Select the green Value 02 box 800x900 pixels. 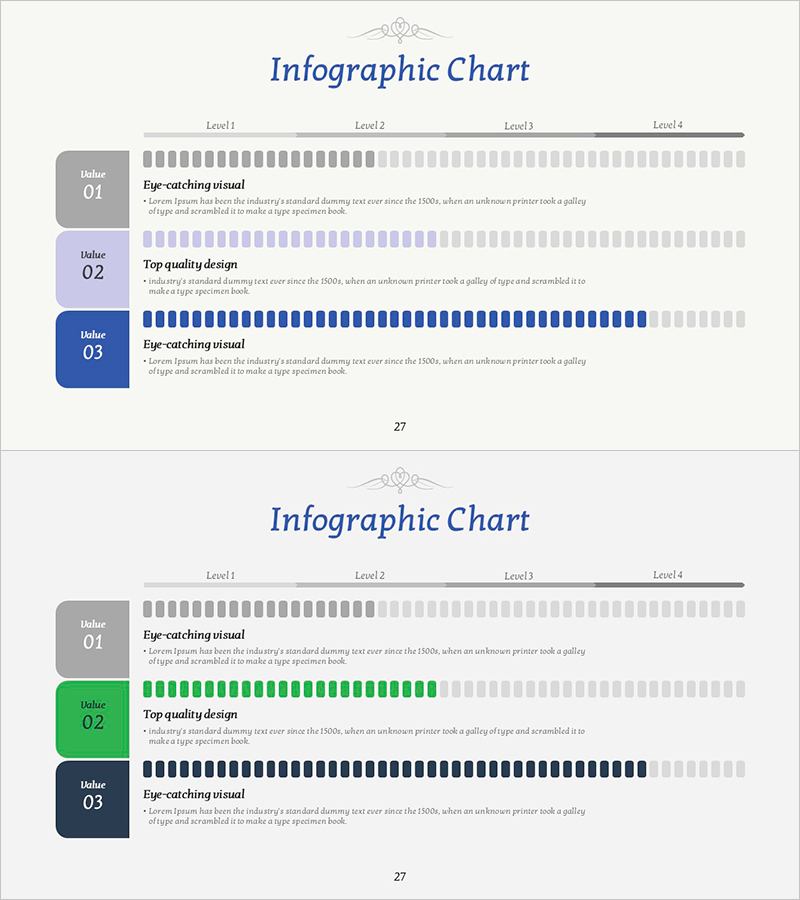click(x=93, y=719)
